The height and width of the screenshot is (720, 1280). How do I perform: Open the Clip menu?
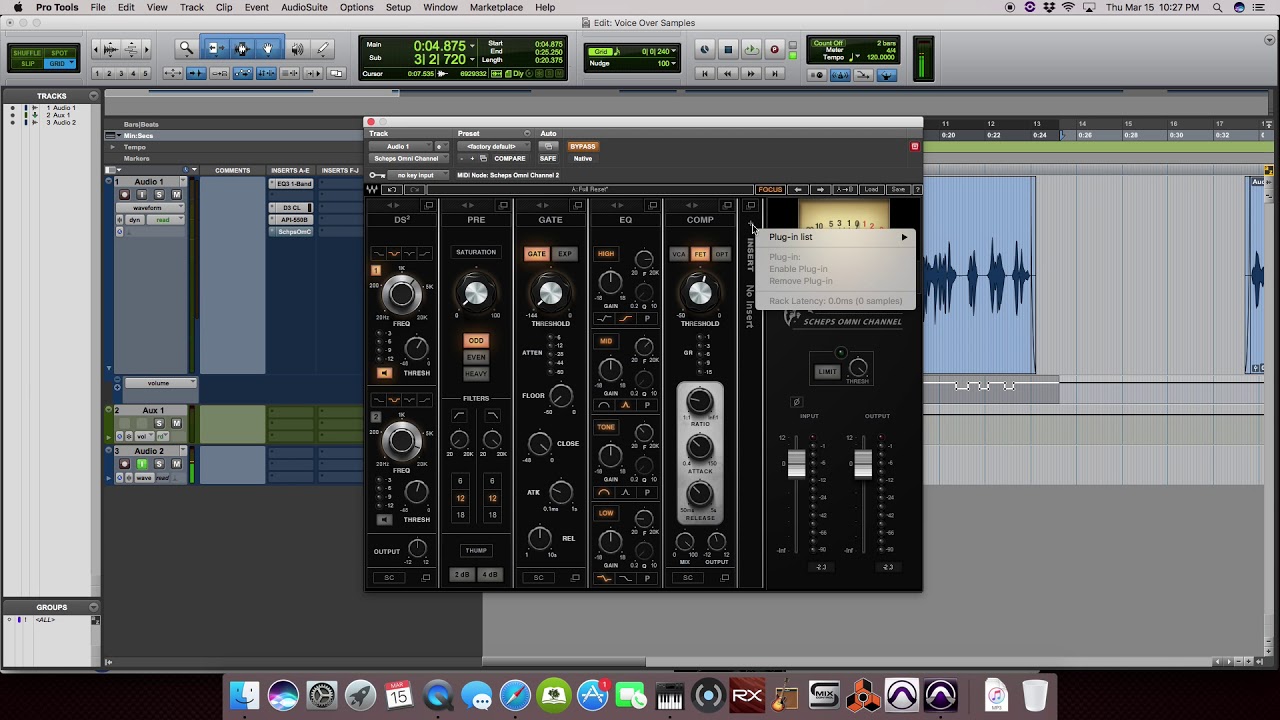[224, 7]
